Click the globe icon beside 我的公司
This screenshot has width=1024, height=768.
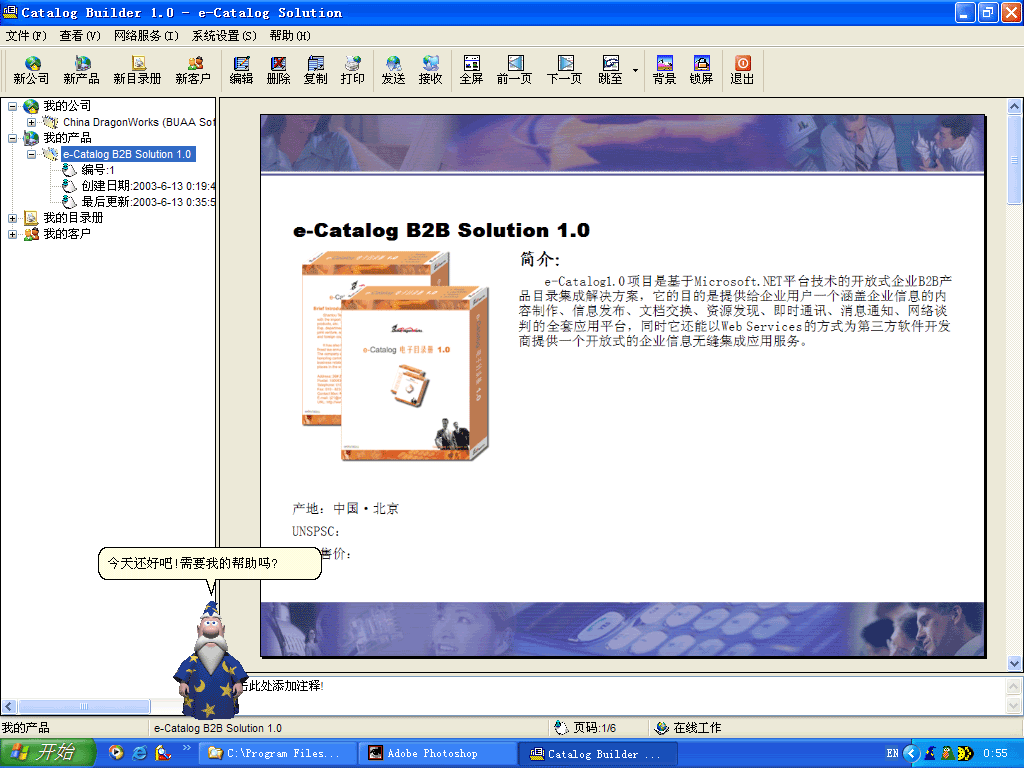pos(31,106)
